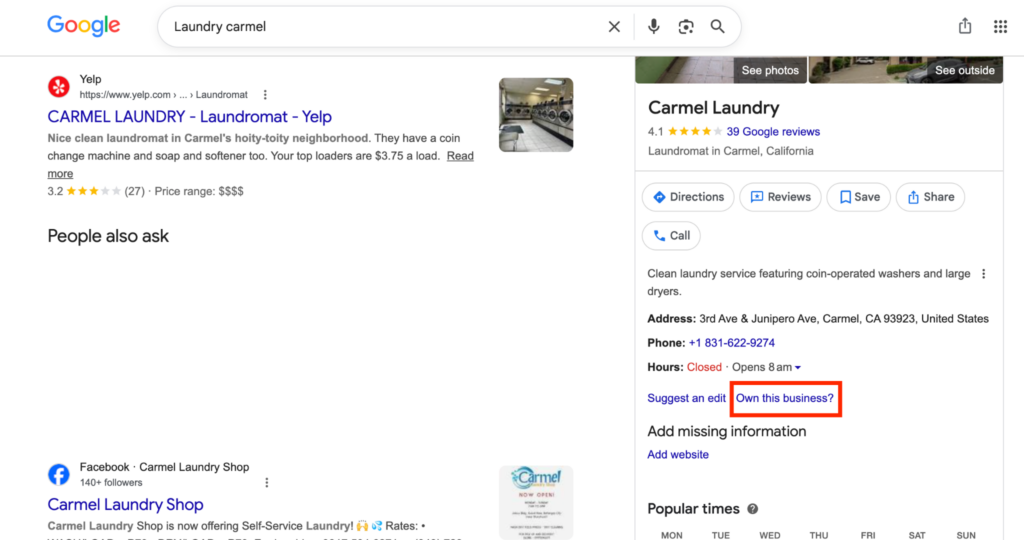Open search by image camera icon
The height and width of the screenshot is (540, 1024).
point(686,27)
